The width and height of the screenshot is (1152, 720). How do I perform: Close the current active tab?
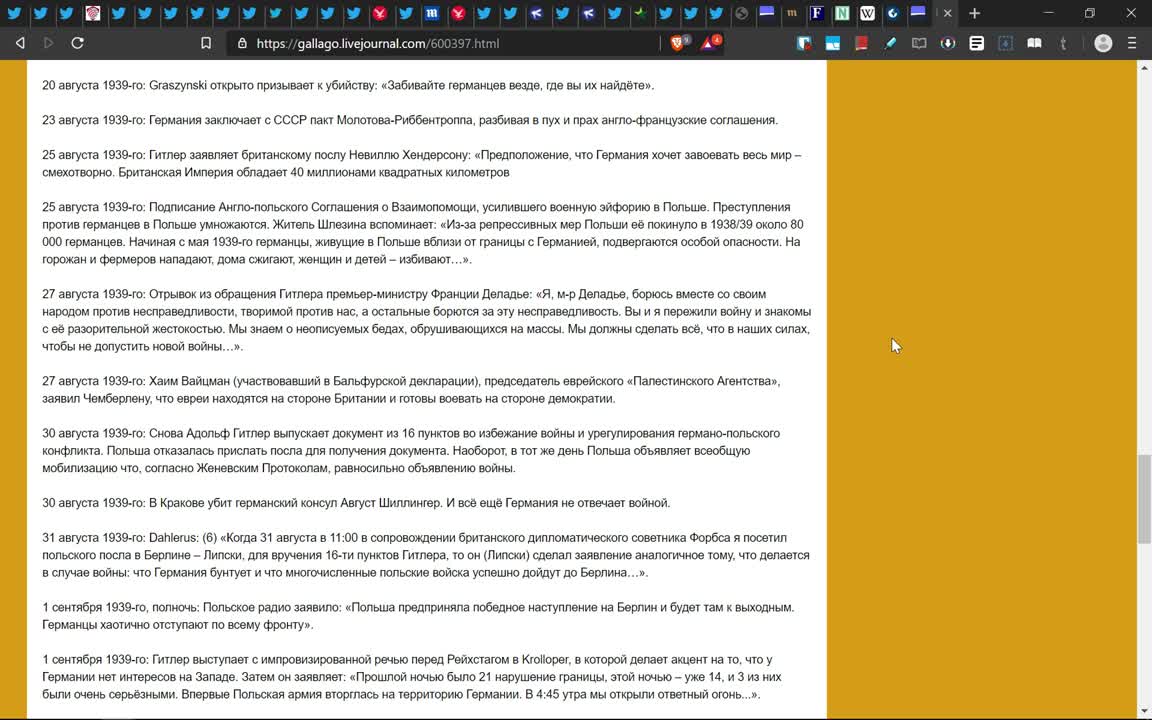point(948,13)
